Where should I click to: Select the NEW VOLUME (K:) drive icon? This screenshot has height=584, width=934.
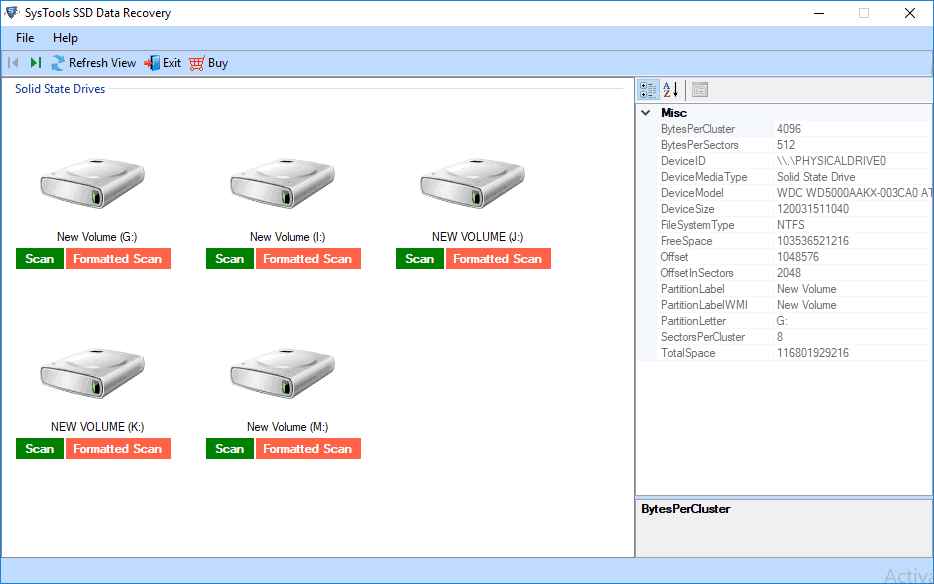[x=93, y=373]
